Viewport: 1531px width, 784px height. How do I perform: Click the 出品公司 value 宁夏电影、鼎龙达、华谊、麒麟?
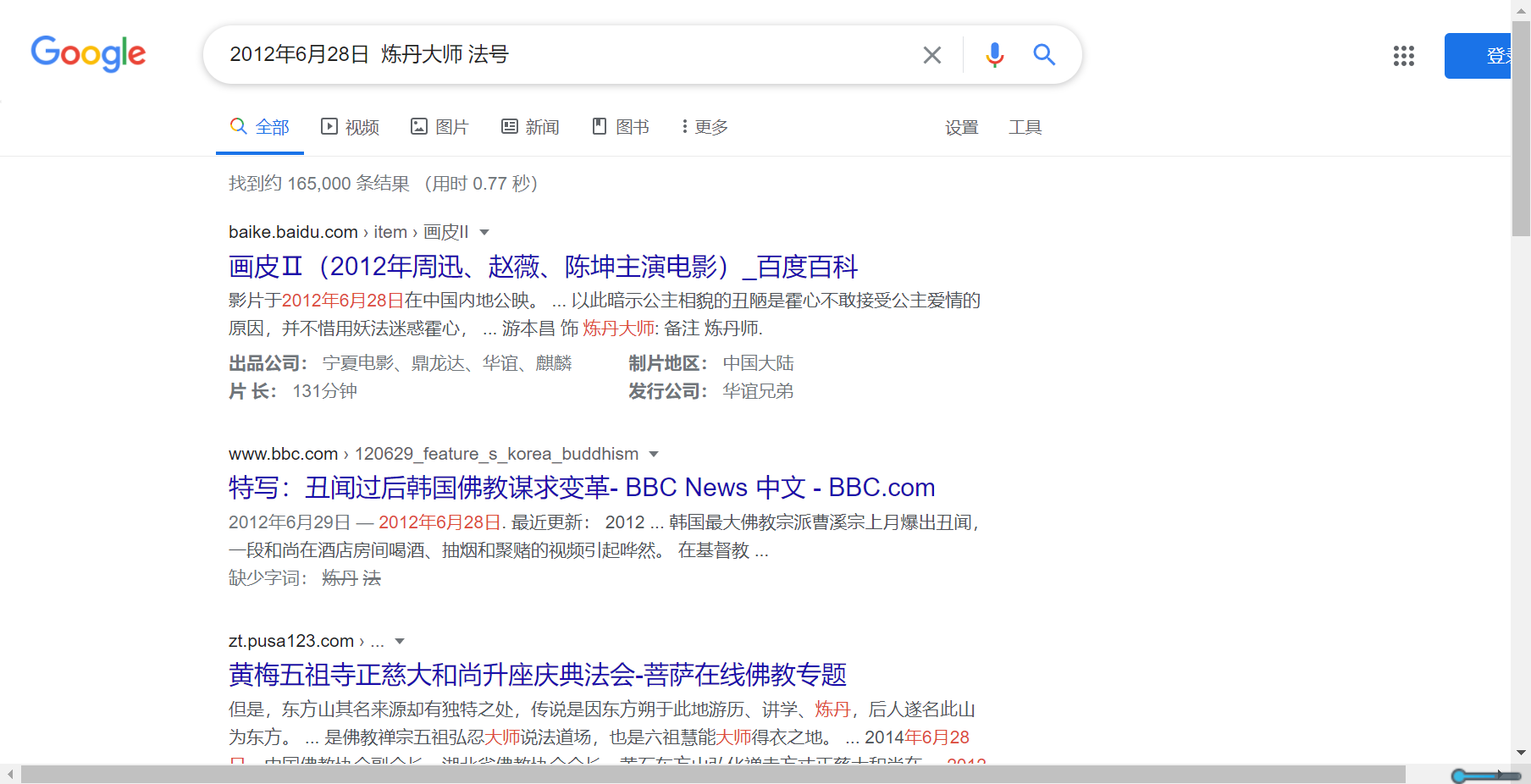point(447,363)
